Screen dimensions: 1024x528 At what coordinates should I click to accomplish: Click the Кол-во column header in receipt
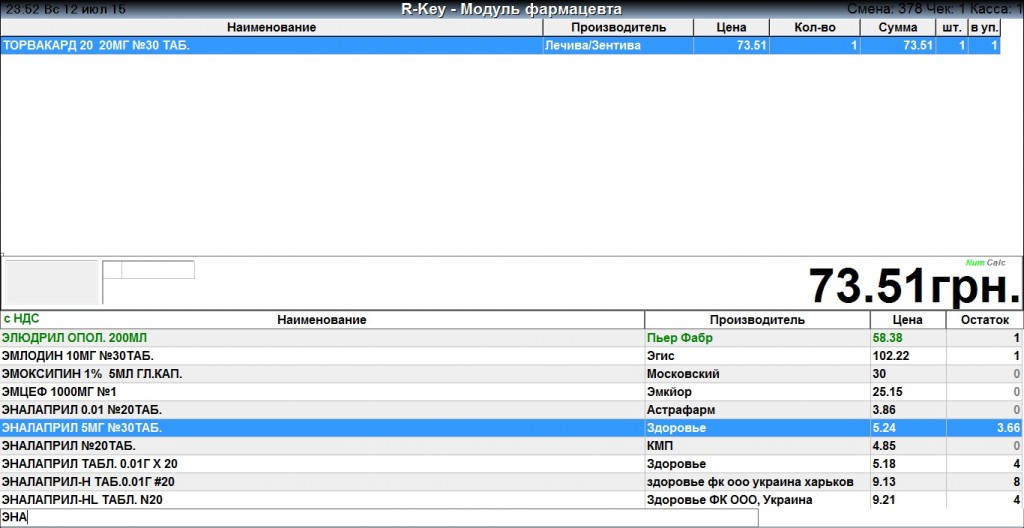point(815,27)
